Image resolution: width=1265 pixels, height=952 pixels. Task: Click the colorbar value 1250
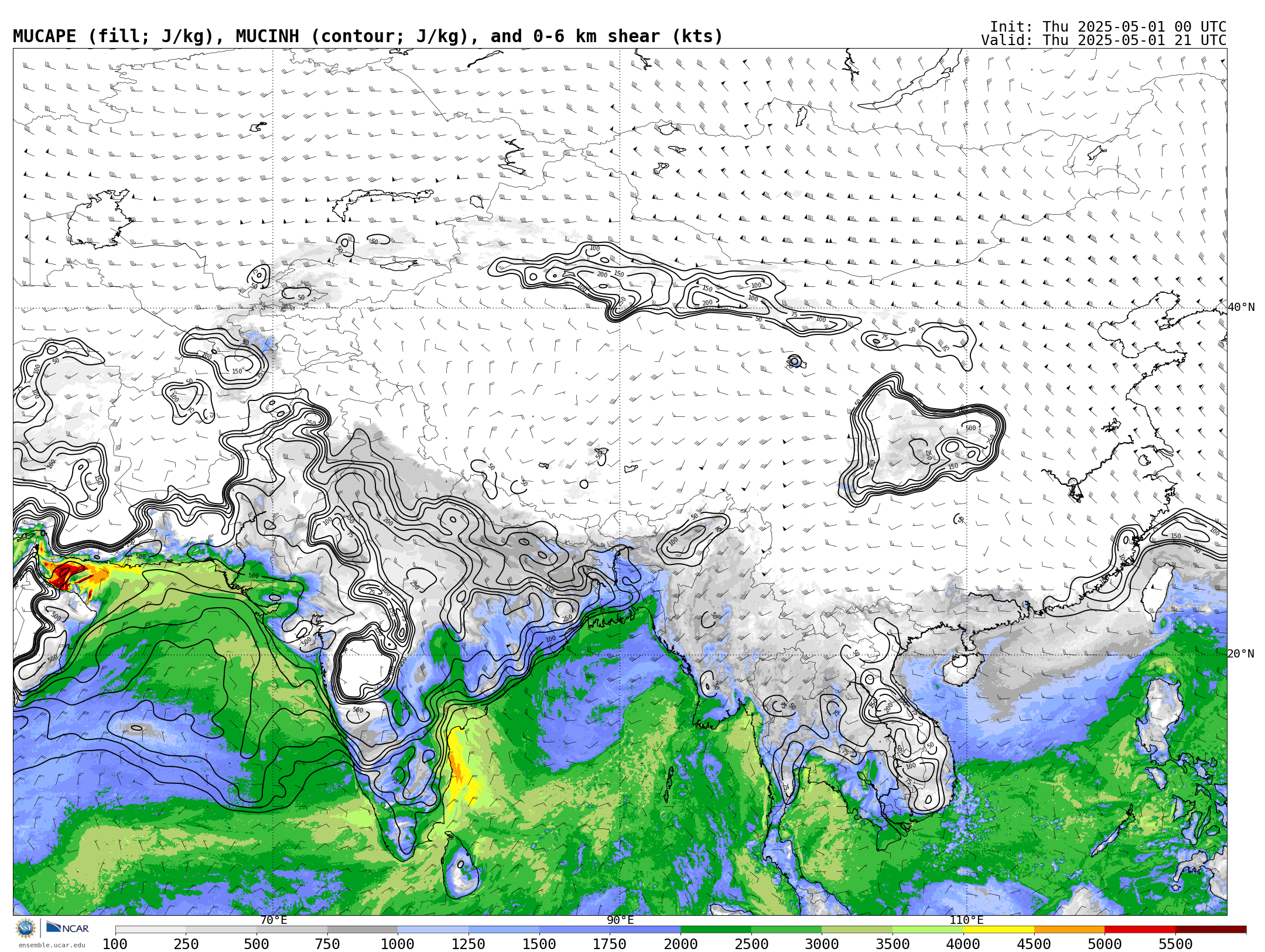pyautogui.click(x=469, y=944)
